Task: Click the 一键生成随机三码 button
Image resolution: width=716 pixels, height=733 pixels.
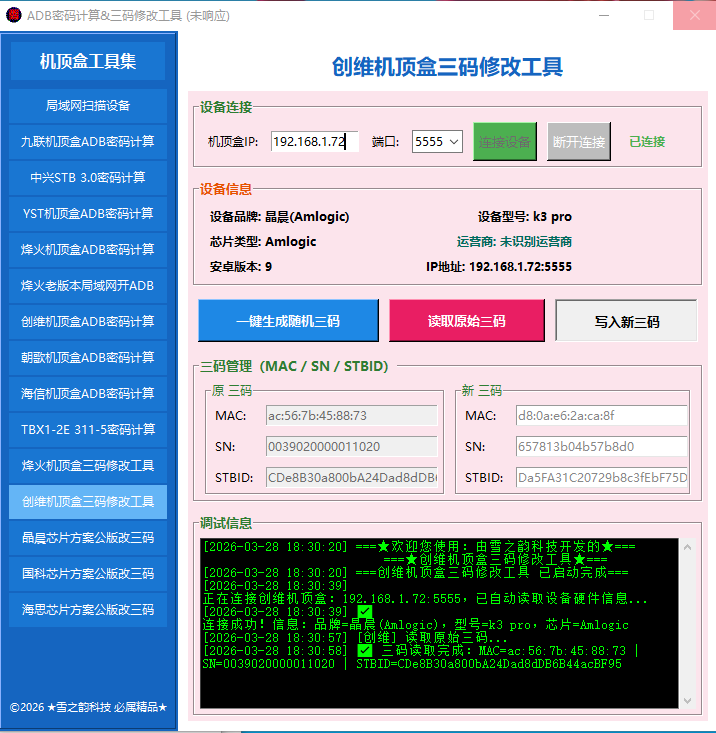Action: (288, 321)
